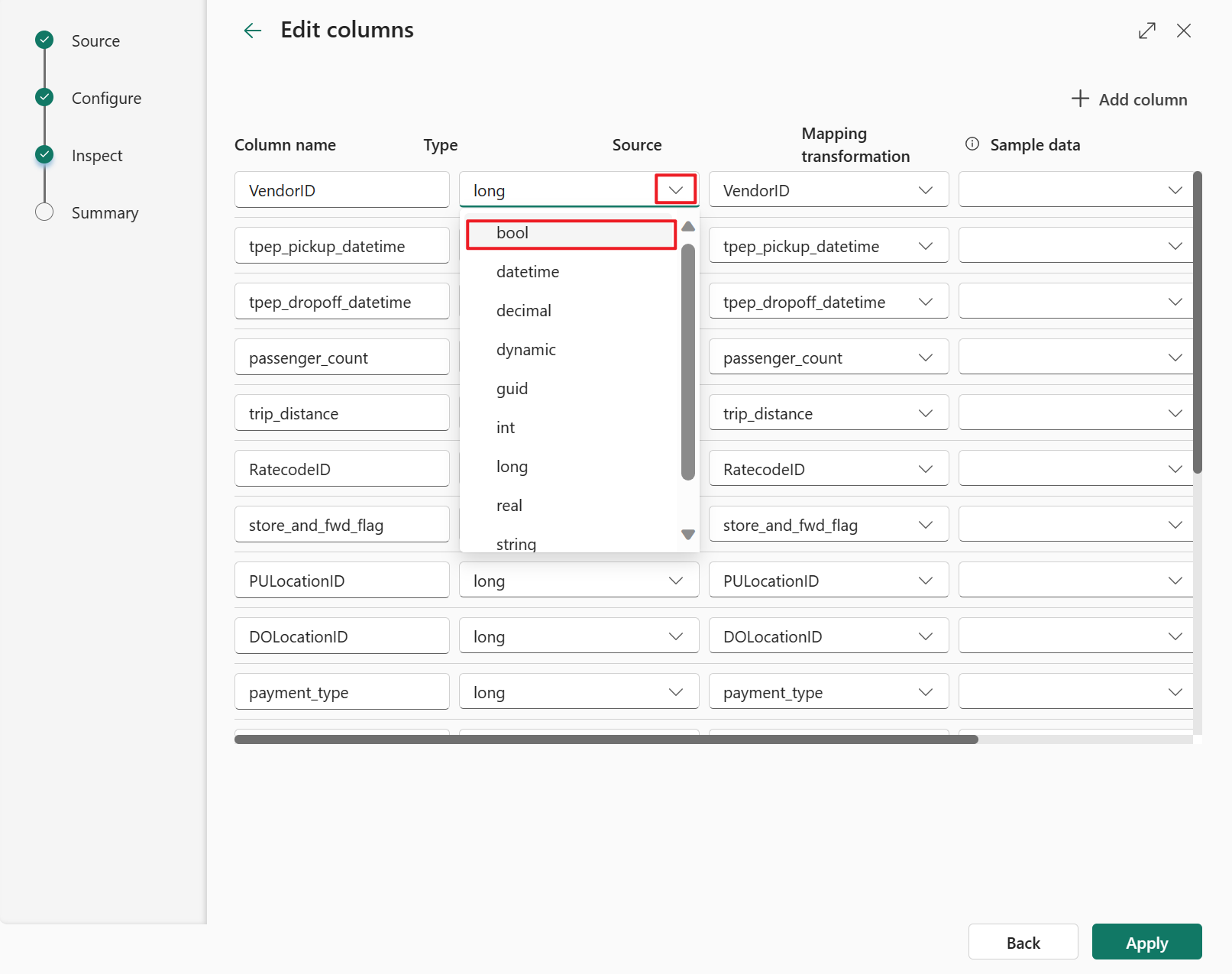Edit the VendorID column name field
The image size is (1232, 974).
click(x=341, y=189)
